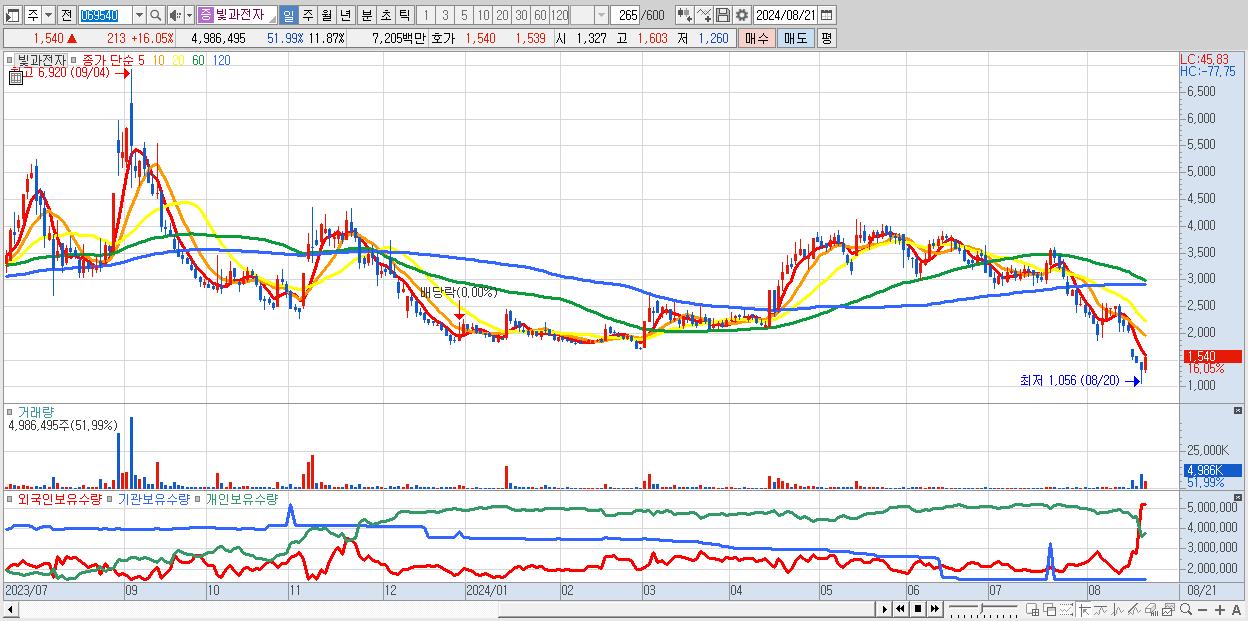Select interval 10 in the number row
Screen dimensions: 1248x621
(483, 15)
